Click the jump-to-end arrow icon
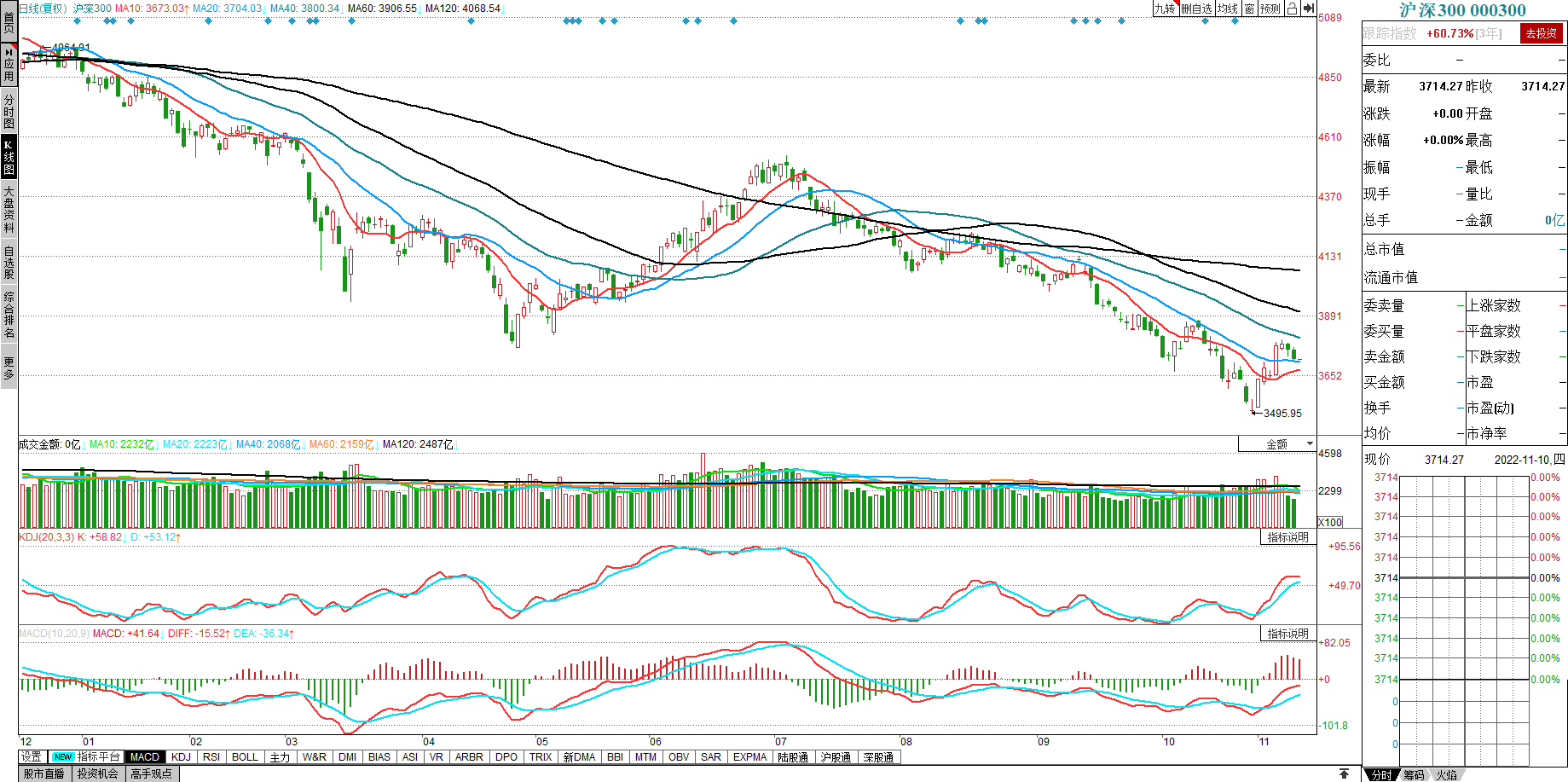This screenshot has height=782, width=1568. pos(1309,9)
